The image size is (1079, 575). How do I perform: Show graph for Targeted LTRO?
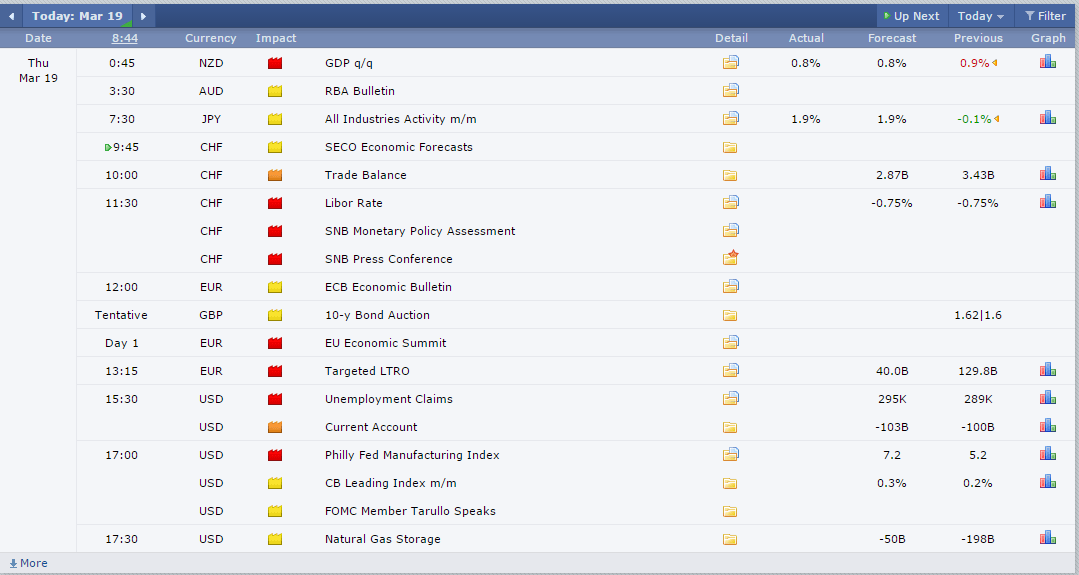click(x=1047, y=370)
